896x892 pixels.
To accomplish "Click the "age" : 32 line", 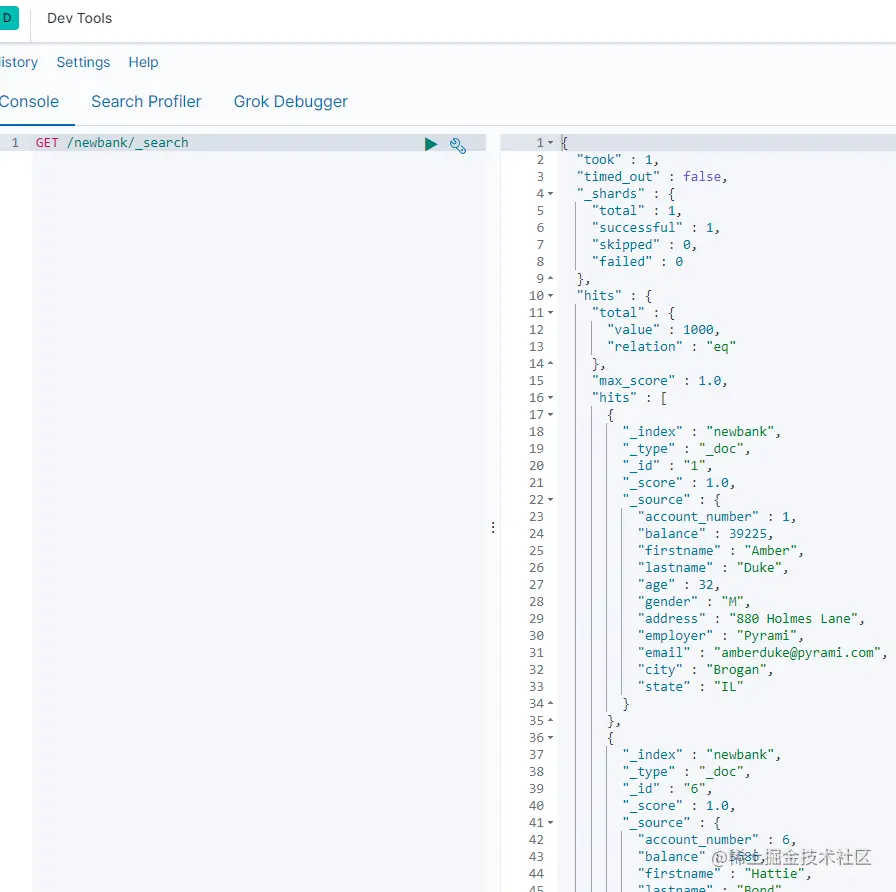I will tap(679, 585).
